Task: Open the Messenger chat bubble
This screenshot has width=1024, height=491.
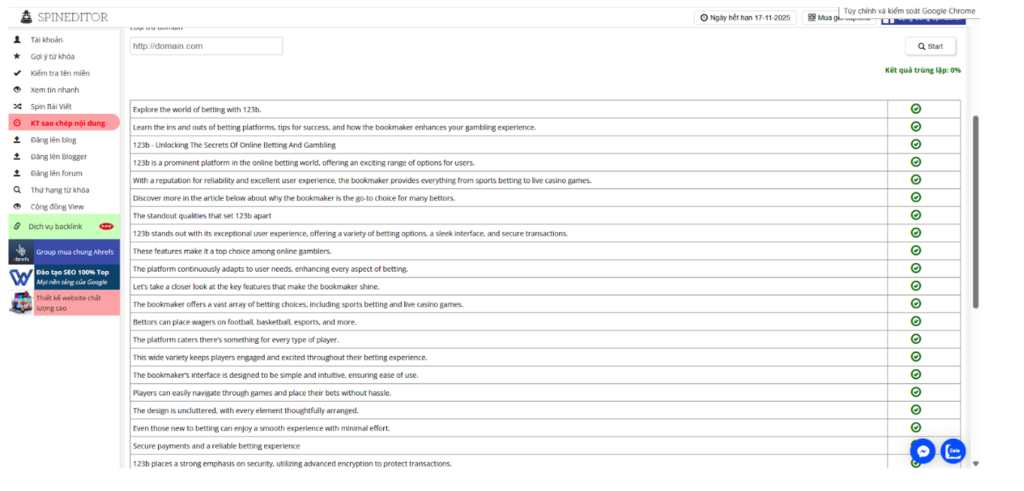Action: pyautogui.click(x=923, y=451)
